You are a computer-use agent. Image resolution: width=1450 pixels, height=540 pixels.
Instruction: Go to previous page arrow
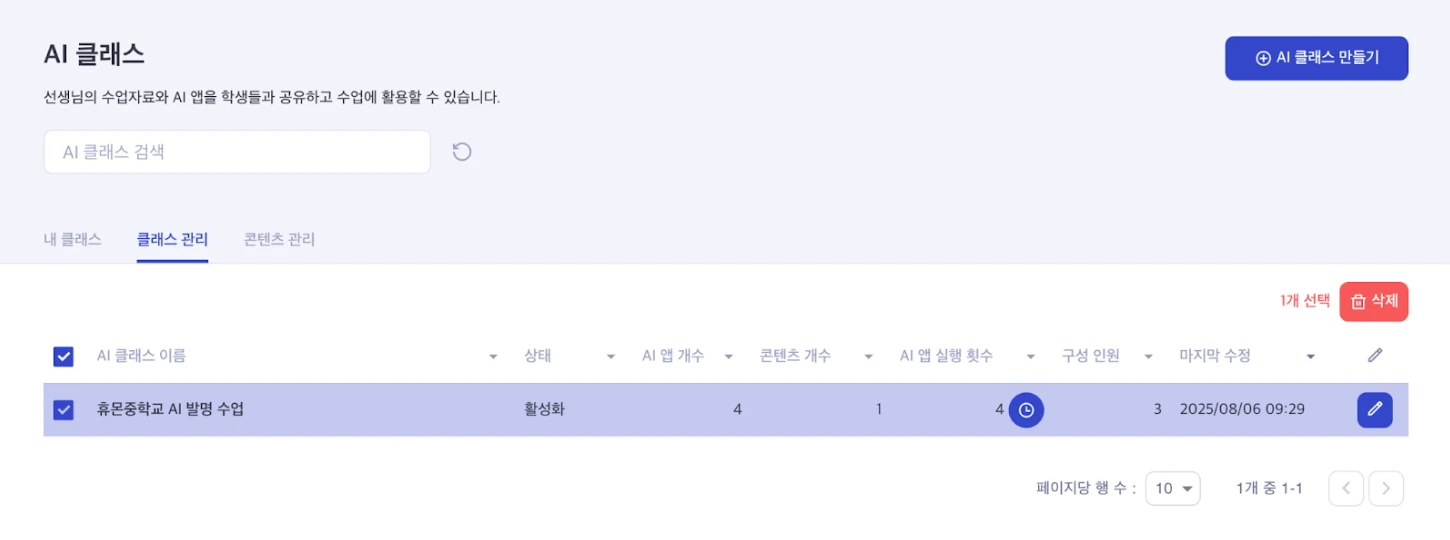1346,488
